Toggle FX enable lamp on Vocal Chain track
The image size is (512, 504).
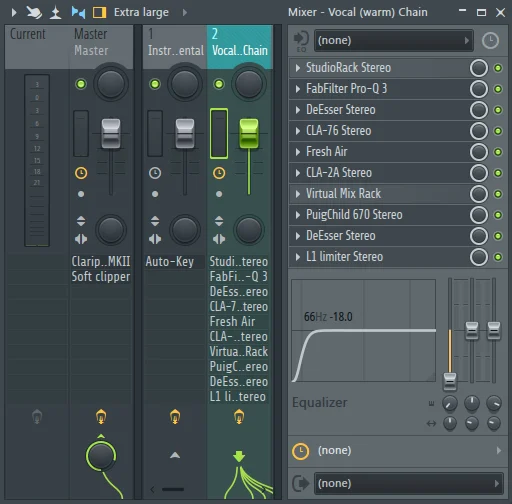pyautogui.click(x=239, y=417)
